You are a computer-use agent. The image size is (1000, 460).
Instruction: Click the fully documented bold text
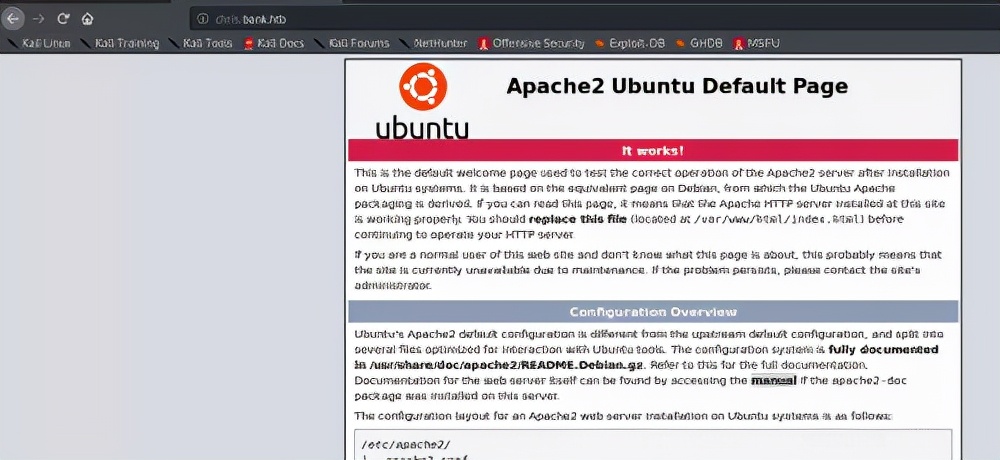[883, 350]
